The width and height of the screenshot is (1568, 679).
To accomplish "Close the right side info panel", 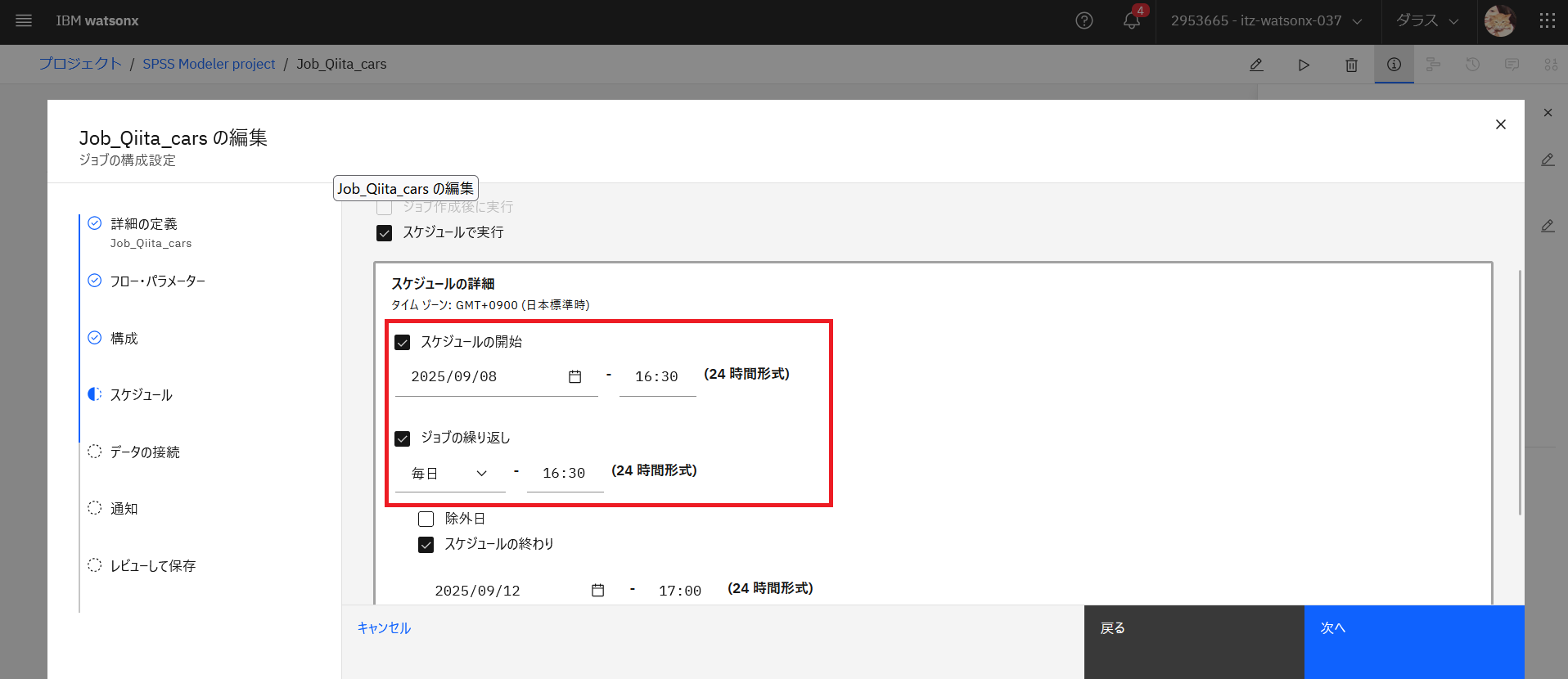I will pyautogui.click(x=1548, y=113).
